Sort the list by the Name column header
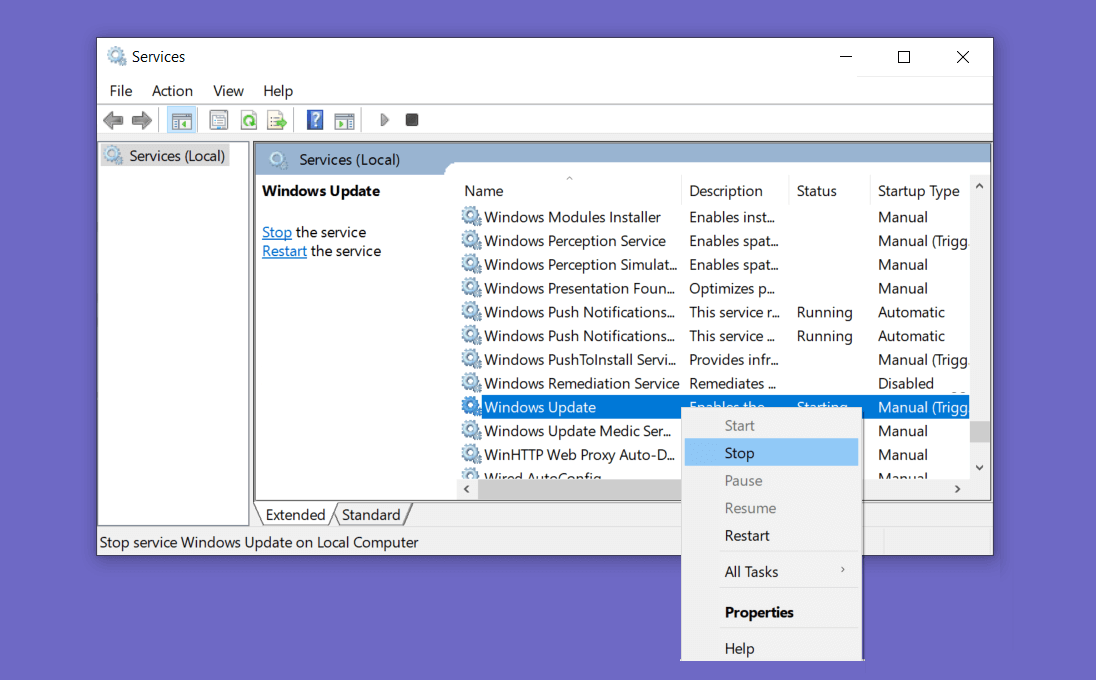 tap(569, 191)
